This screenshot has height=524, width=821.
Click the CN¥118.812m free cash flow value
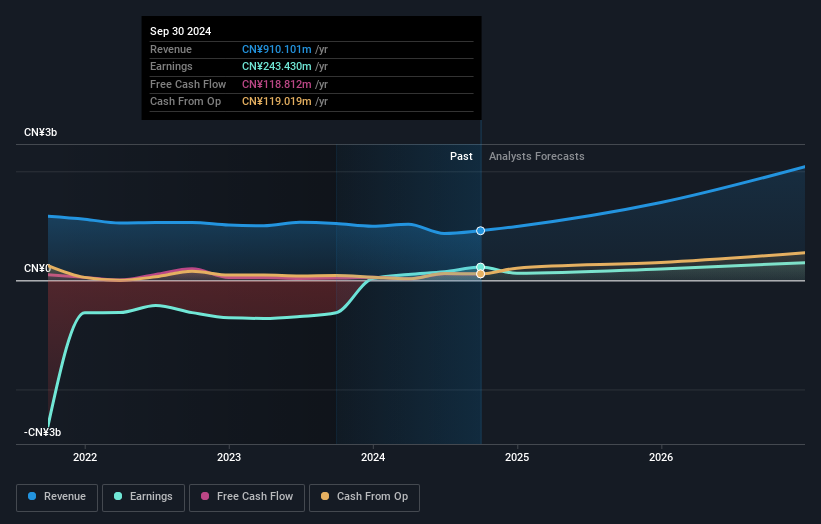click(x=276, y=84)
